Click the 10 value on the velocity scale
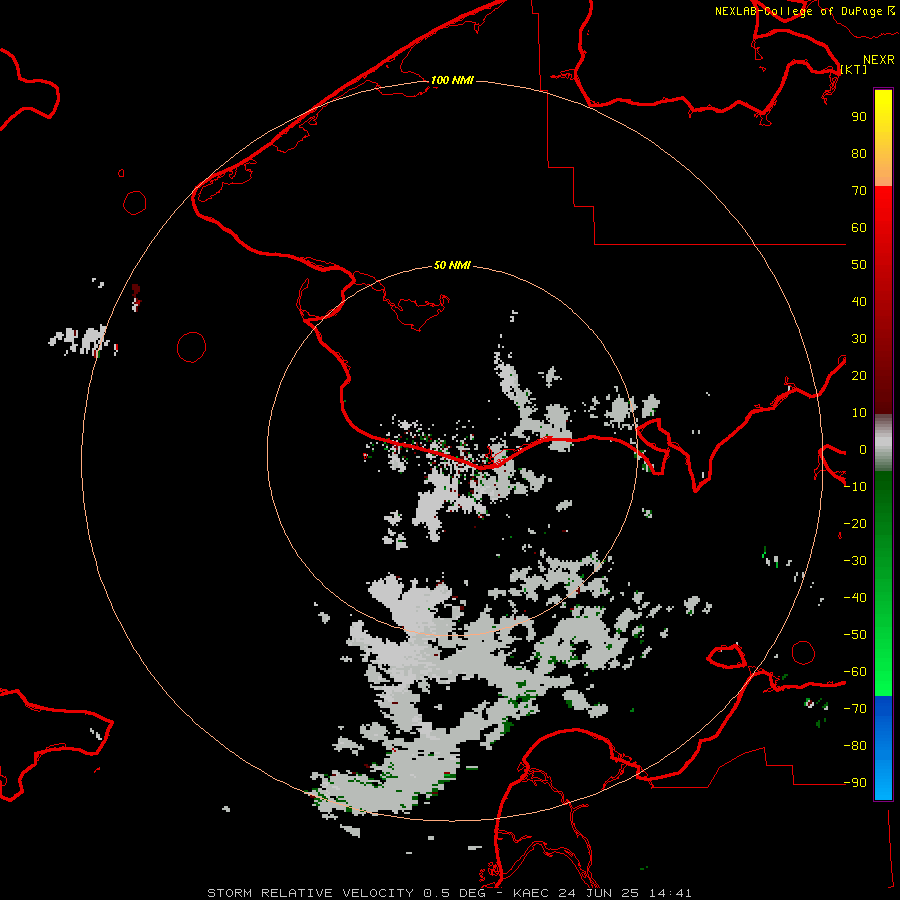The width and height of the screenshot is (900, 900). point(859,413)
